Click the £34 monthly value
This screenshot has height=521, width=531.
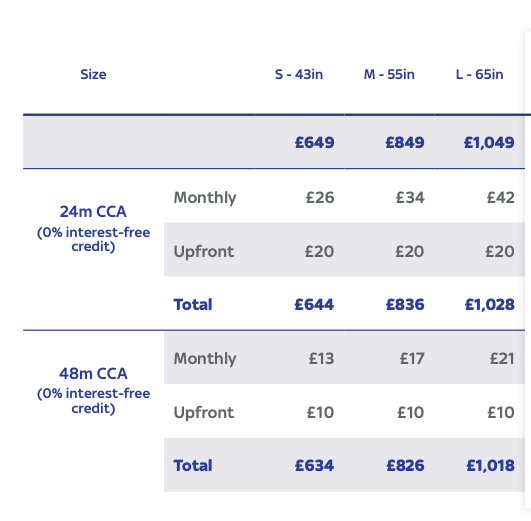click(x=410, y=197)
